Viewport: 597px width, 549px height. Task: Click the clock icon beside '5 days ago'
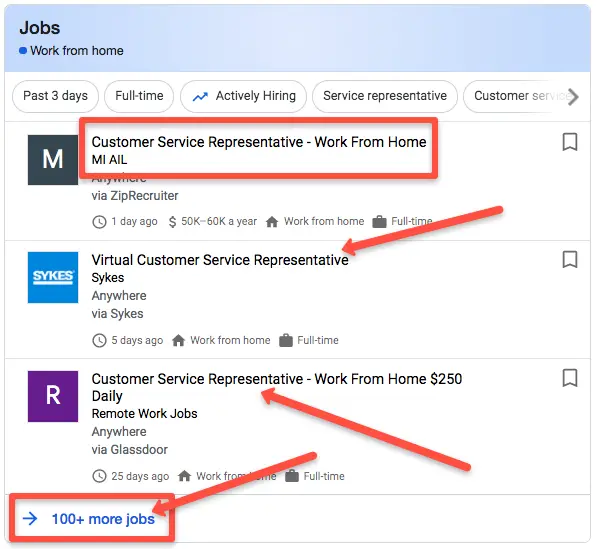click(99, 340)
